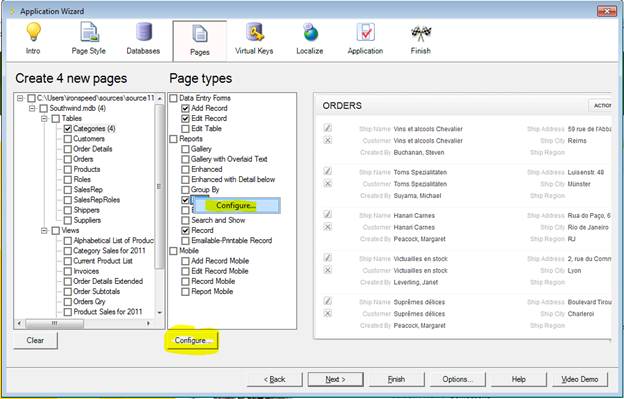Check the Emailable-Printable Record option

pyautogui.click(x=185, y=241)
